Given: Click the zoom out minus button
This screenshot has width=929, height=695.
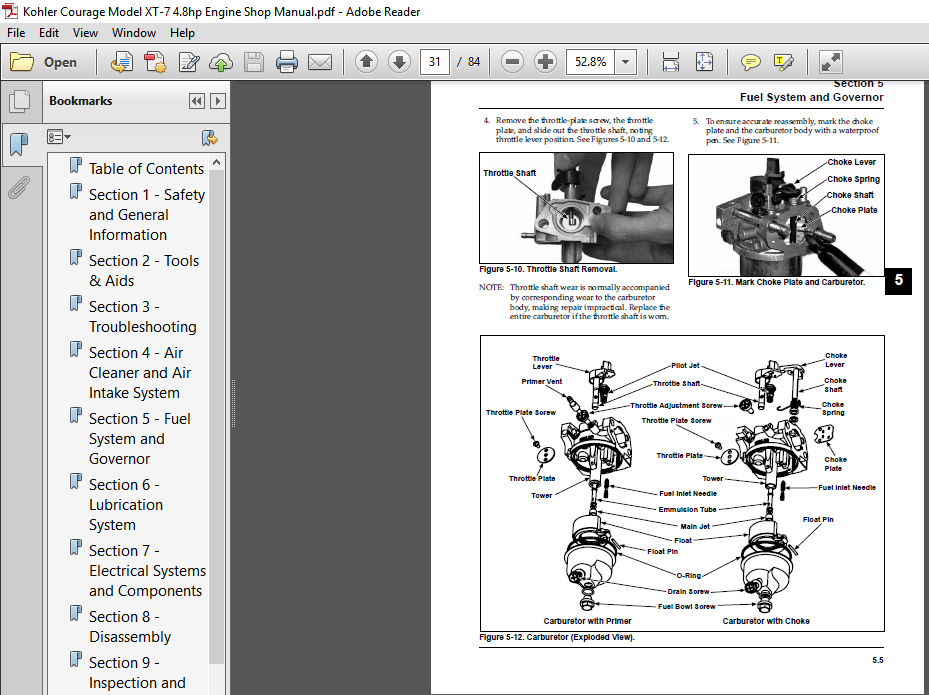Looking at the screenshot, I should pos(512,62).
